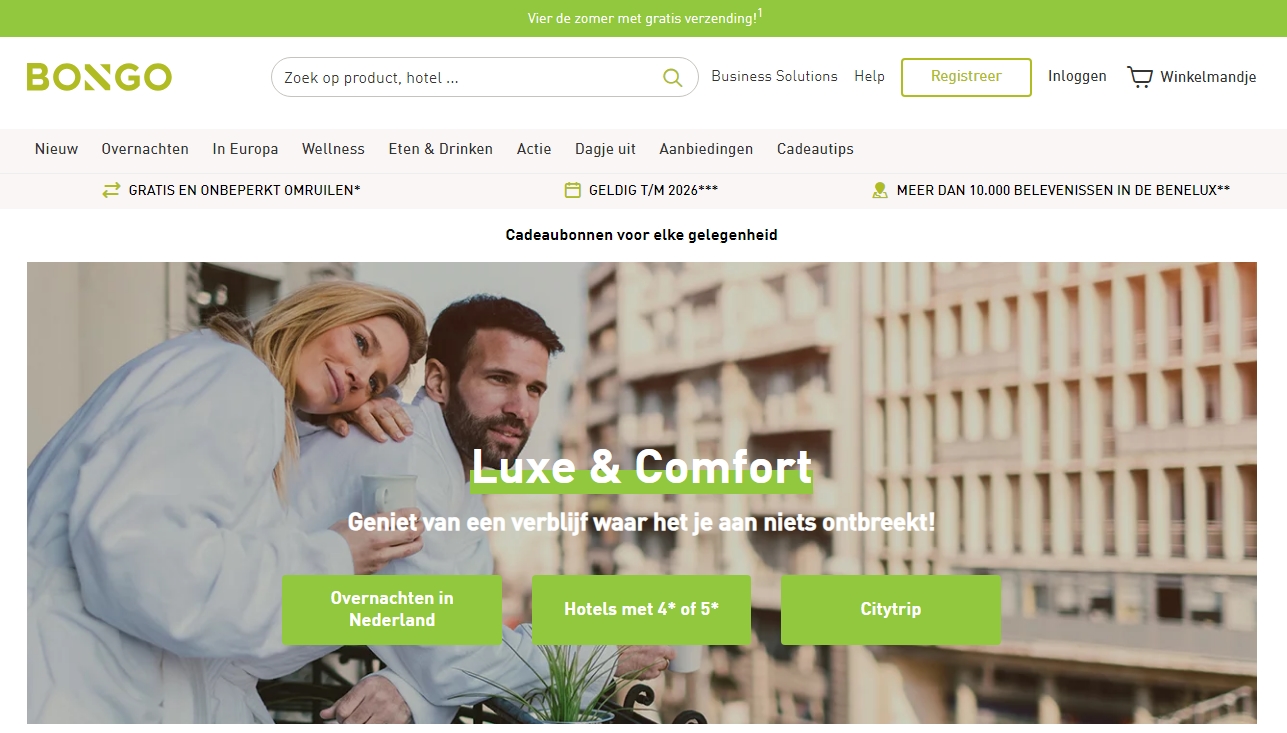Select Eten & Drinken in navigation

pyautogui.click(x=441, y=149)
